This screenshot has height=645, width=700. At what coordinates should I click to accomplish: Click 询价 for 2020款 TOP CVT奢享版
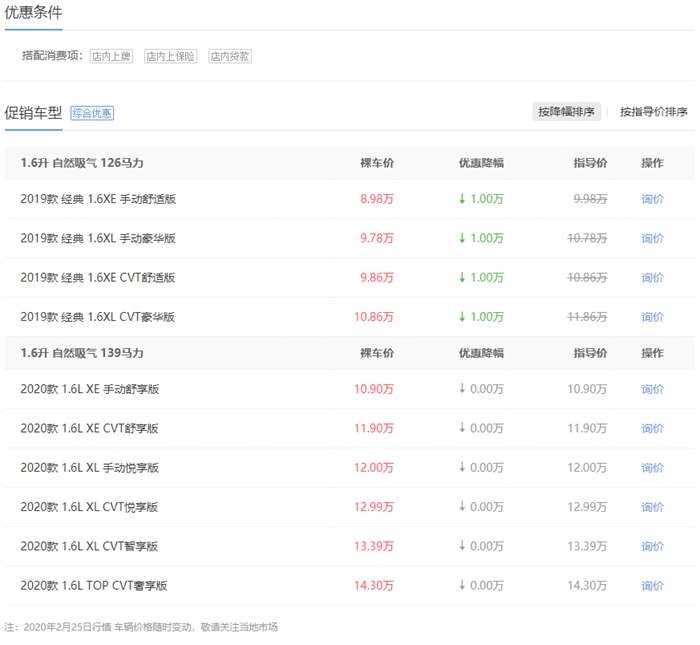(x=652, y=586)
